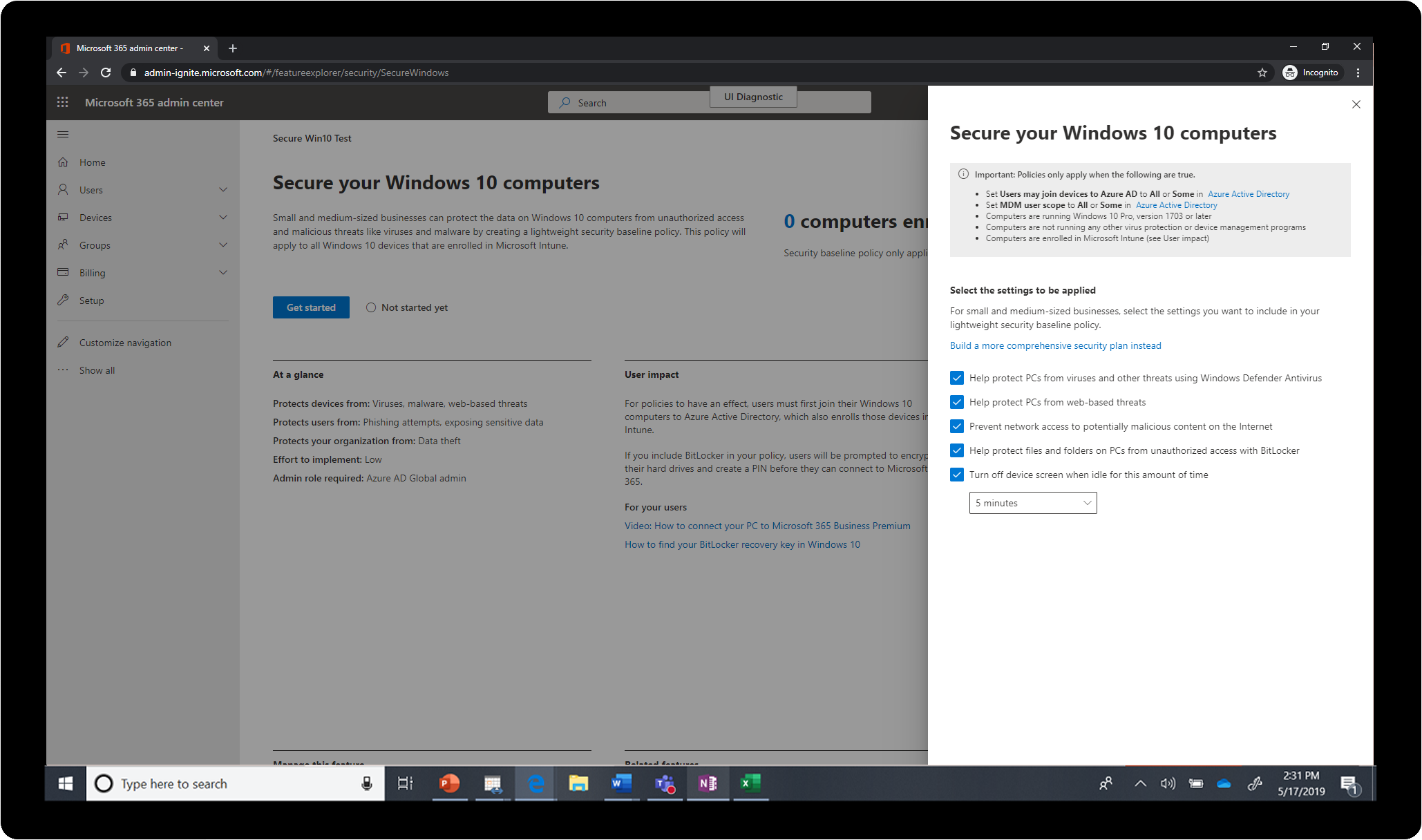Click Show all menu item in sidebar
The height and width of the screenshot is (840, 1422).
[97, 369]
